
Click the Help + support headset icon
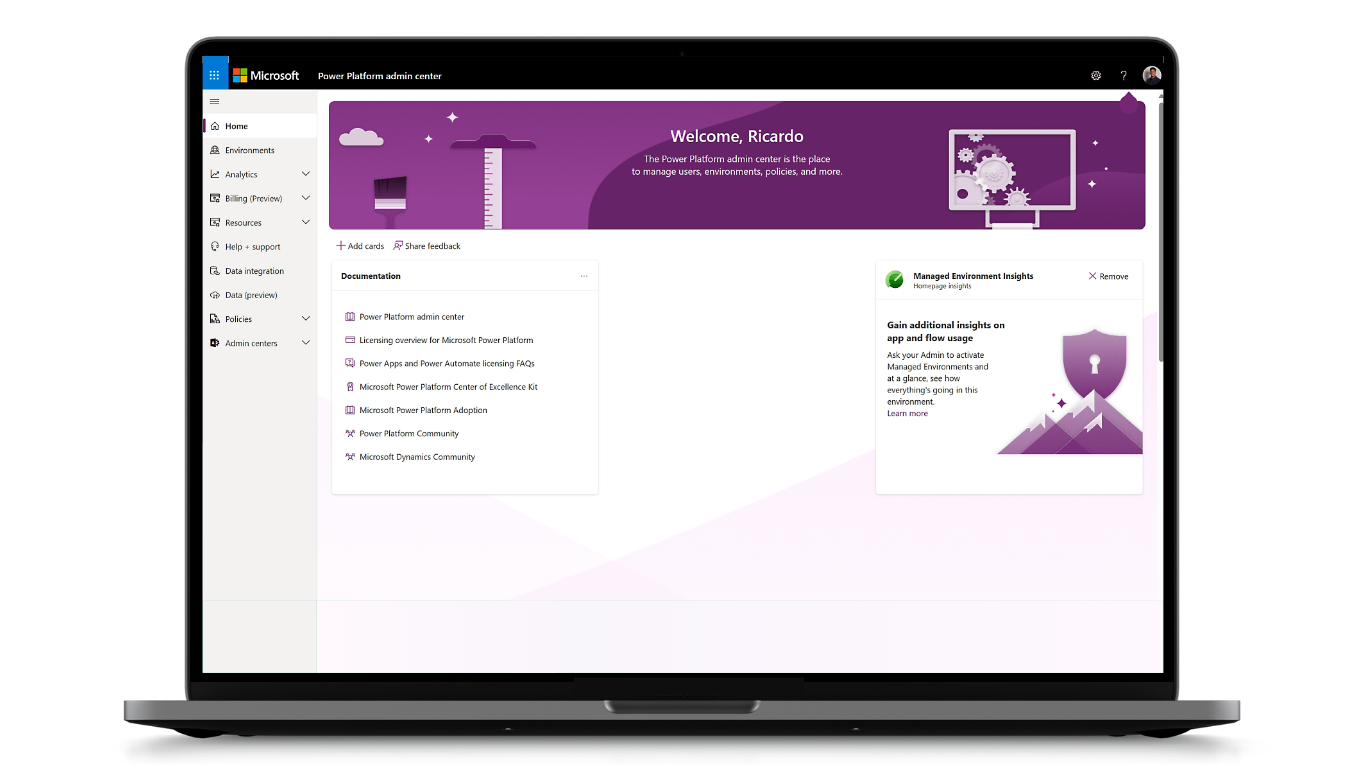pos(215,246)
